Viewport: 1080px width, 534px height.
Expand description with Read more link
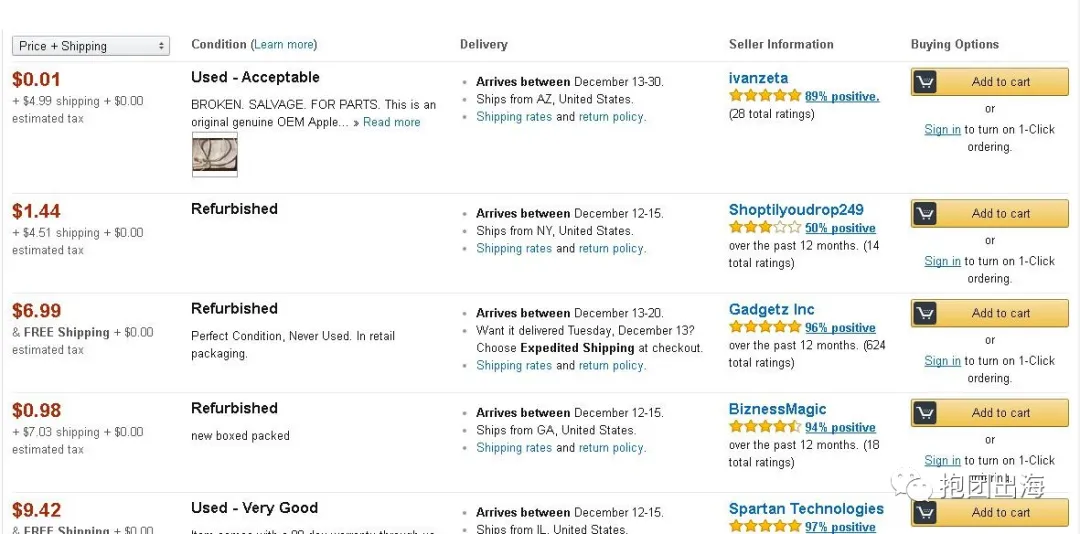click(x=391, y=122)
